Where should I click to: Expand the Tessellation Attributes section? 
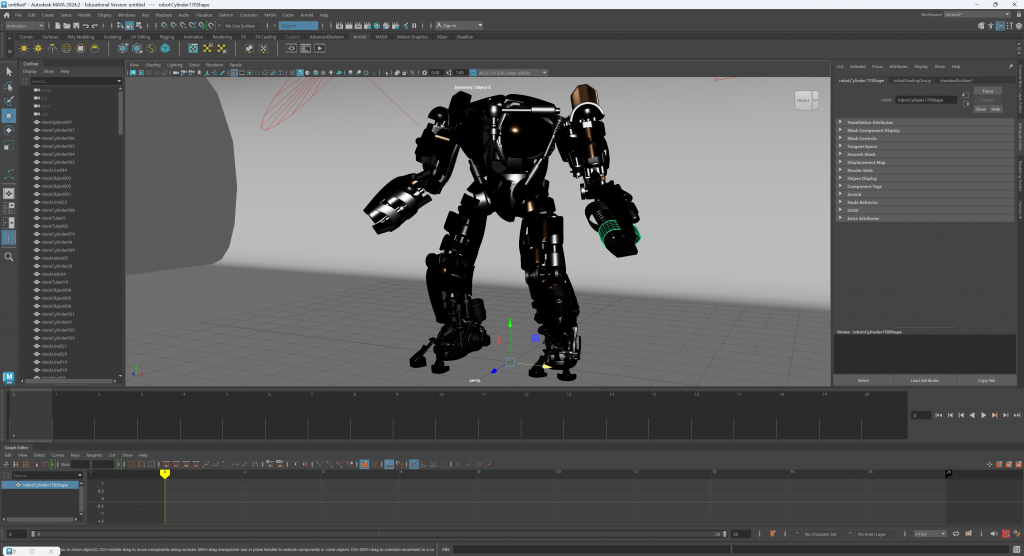click(x=868, y=122)
